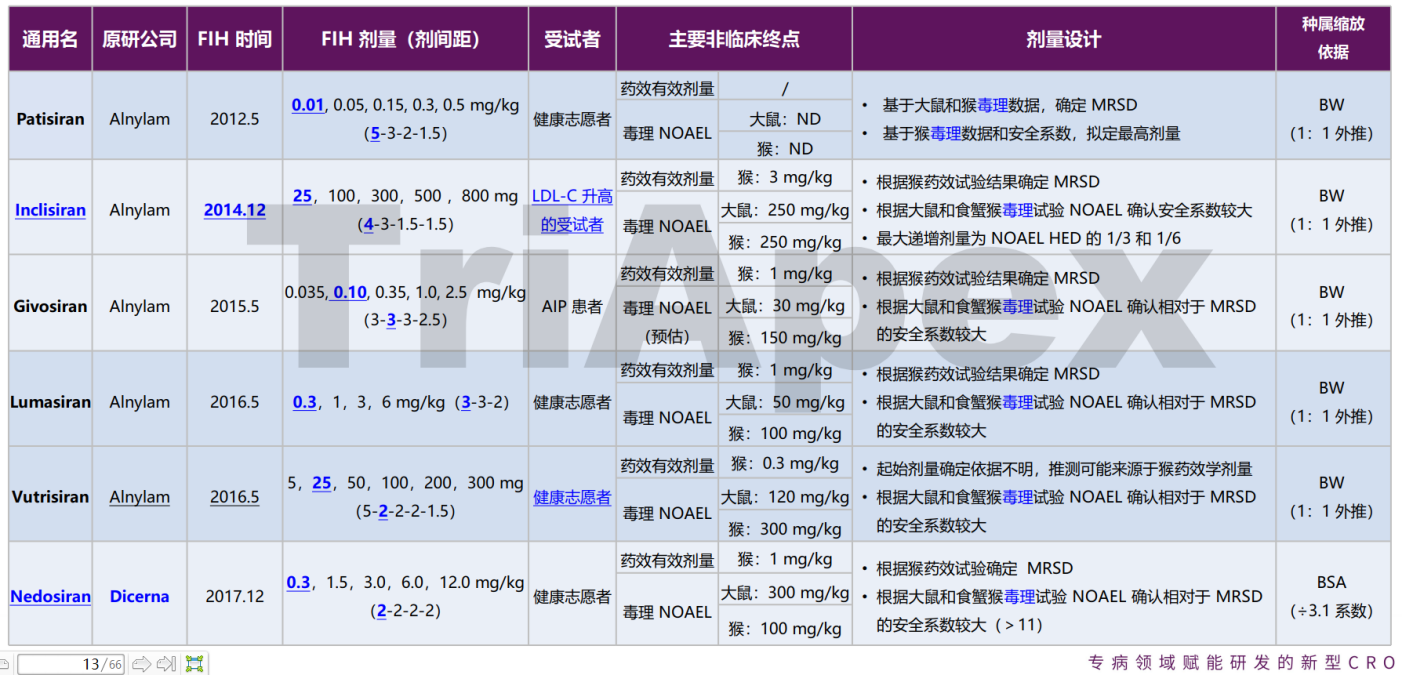Viewport: 1402px width, 675px height.
Task: Click the 种属缩放依据 column header
Action: coord(1332,38)
